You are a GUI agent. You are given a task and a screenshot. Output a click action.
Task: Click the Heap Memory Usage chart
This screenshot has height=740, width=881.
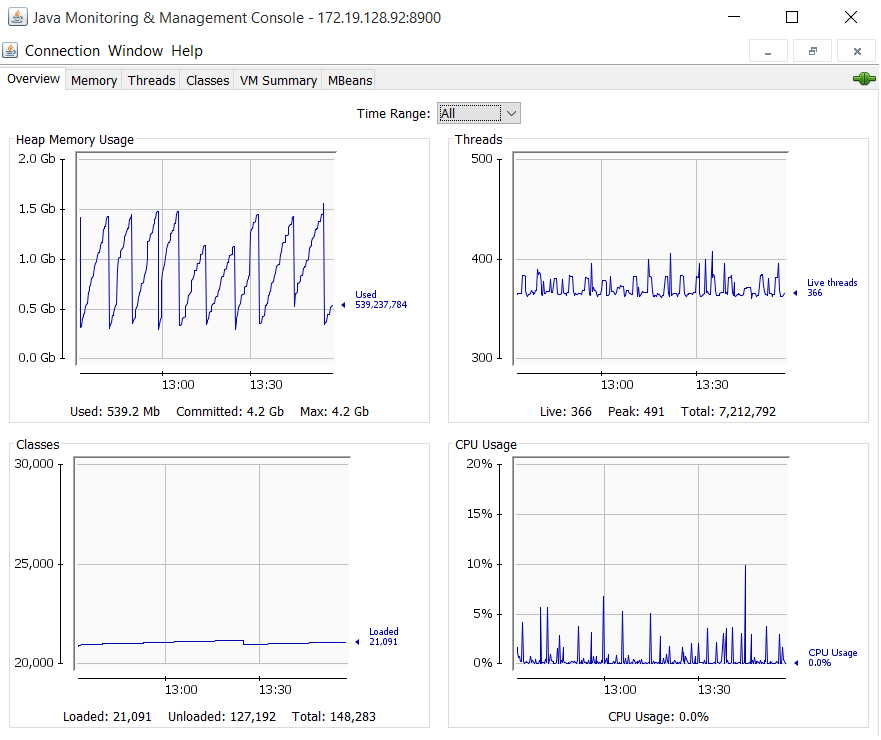pos(206,259)
